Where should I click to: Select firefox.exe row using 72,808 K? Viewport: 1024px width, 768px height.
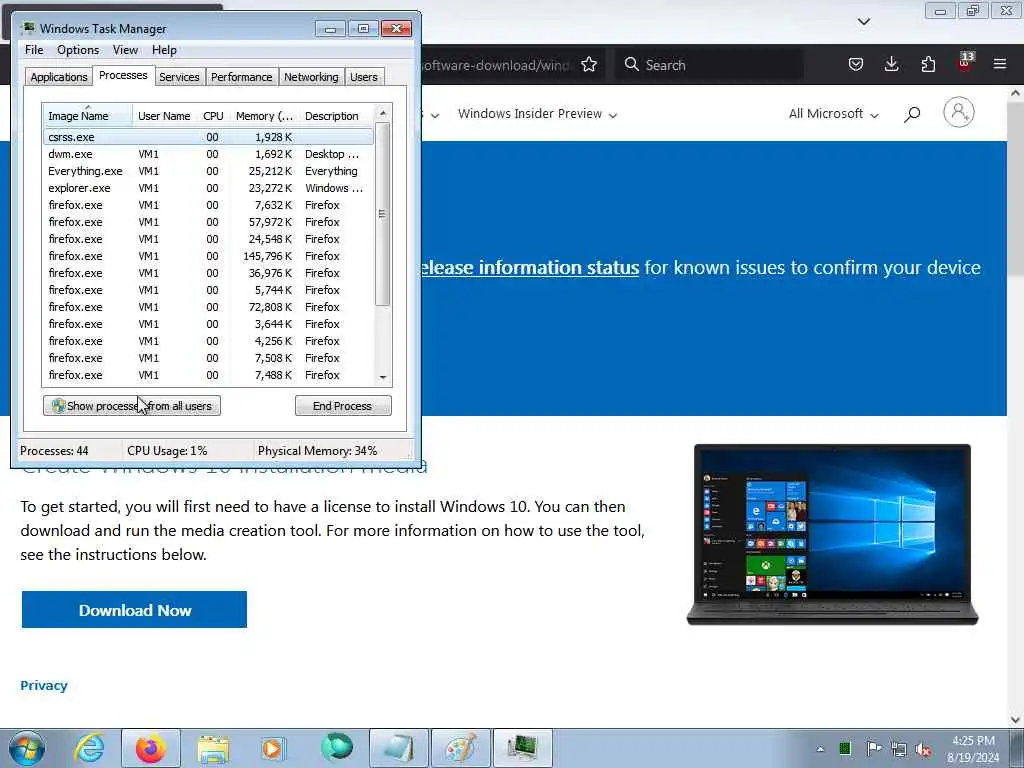(x=208, y=307)
